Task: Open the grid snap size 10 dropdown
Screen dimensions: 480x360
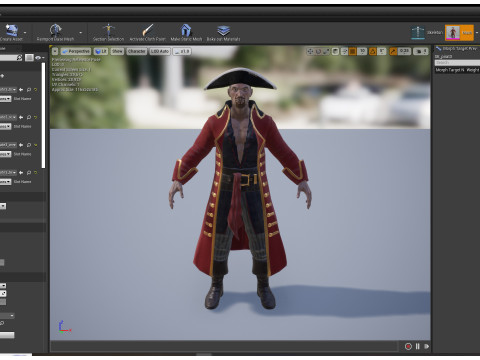Action: coord(362,51)
